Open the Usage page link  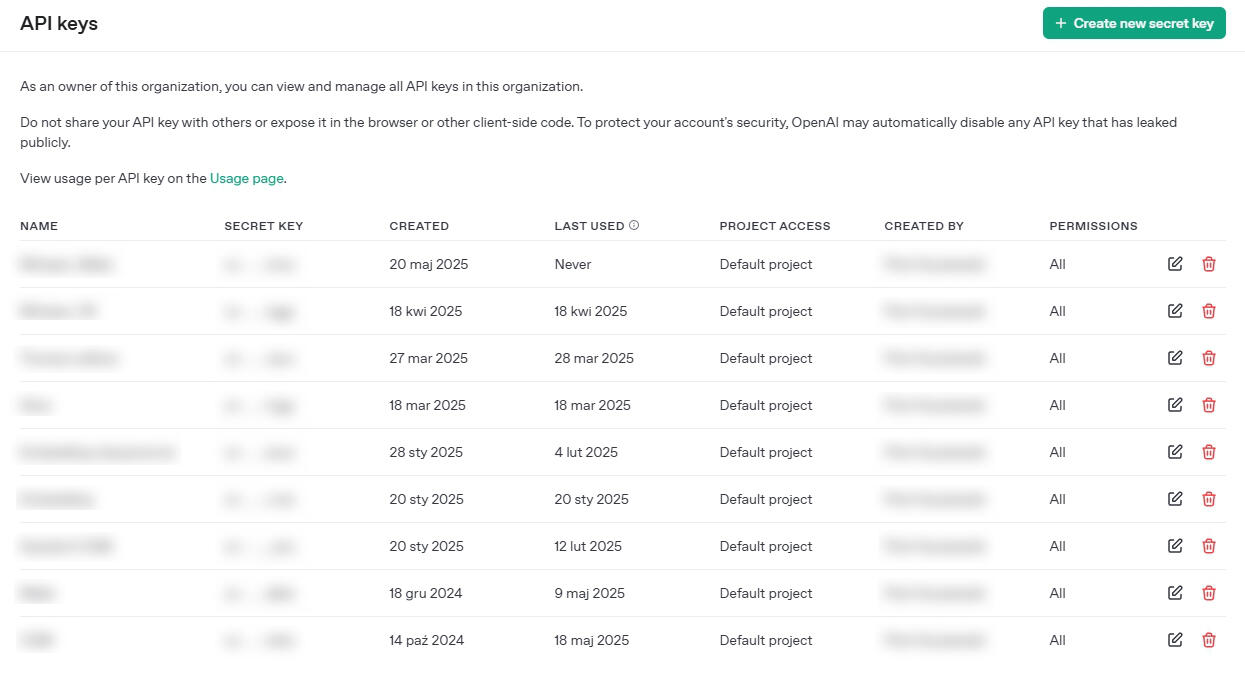coord(247,179)
